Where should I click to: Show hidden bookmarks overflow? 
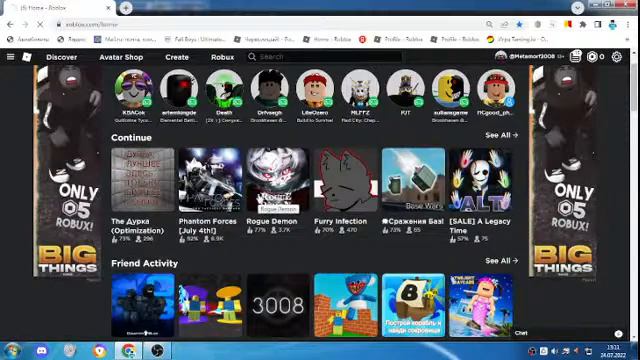click(x=627, y=39)
